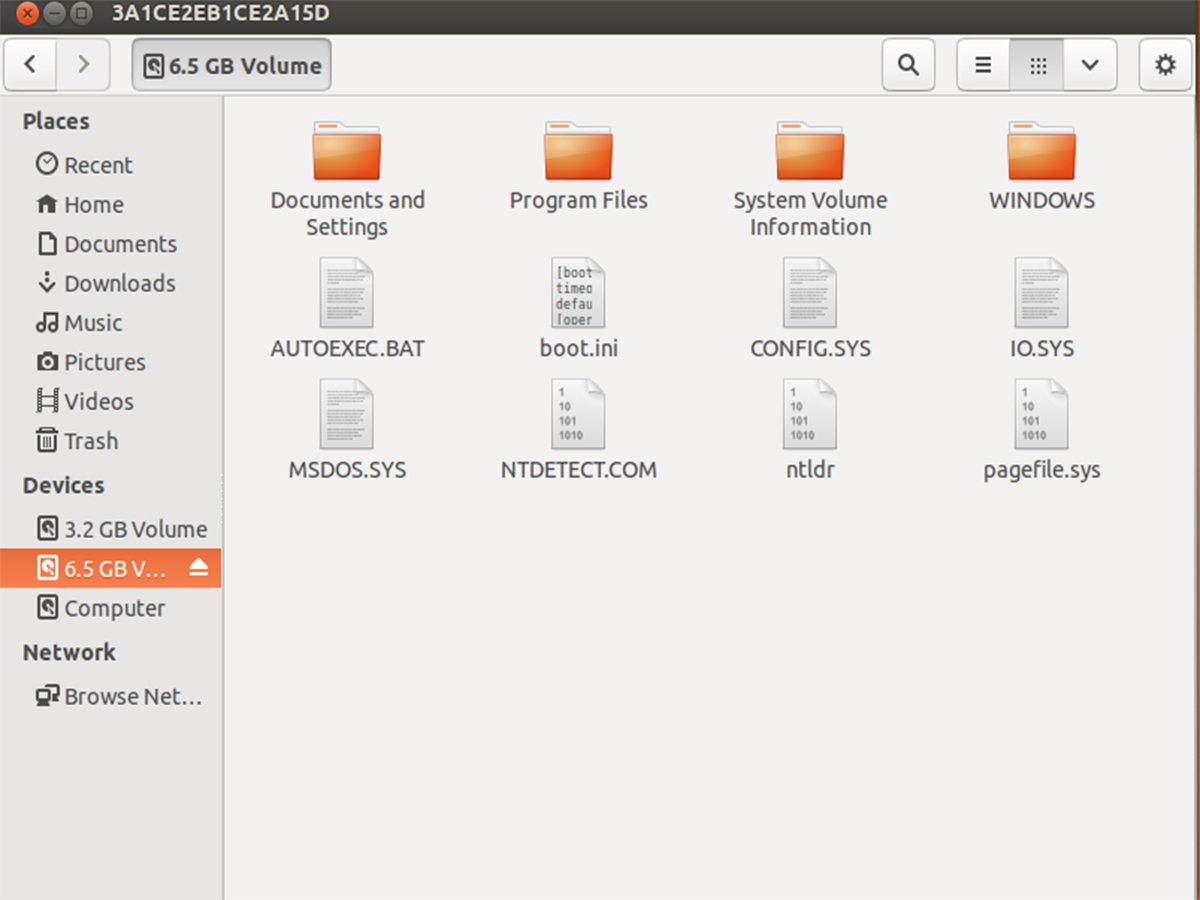Open the settings gear menu
The width and height of the screenshot is (1200, 900).
pyautogui.click(x=1165, y=65)
